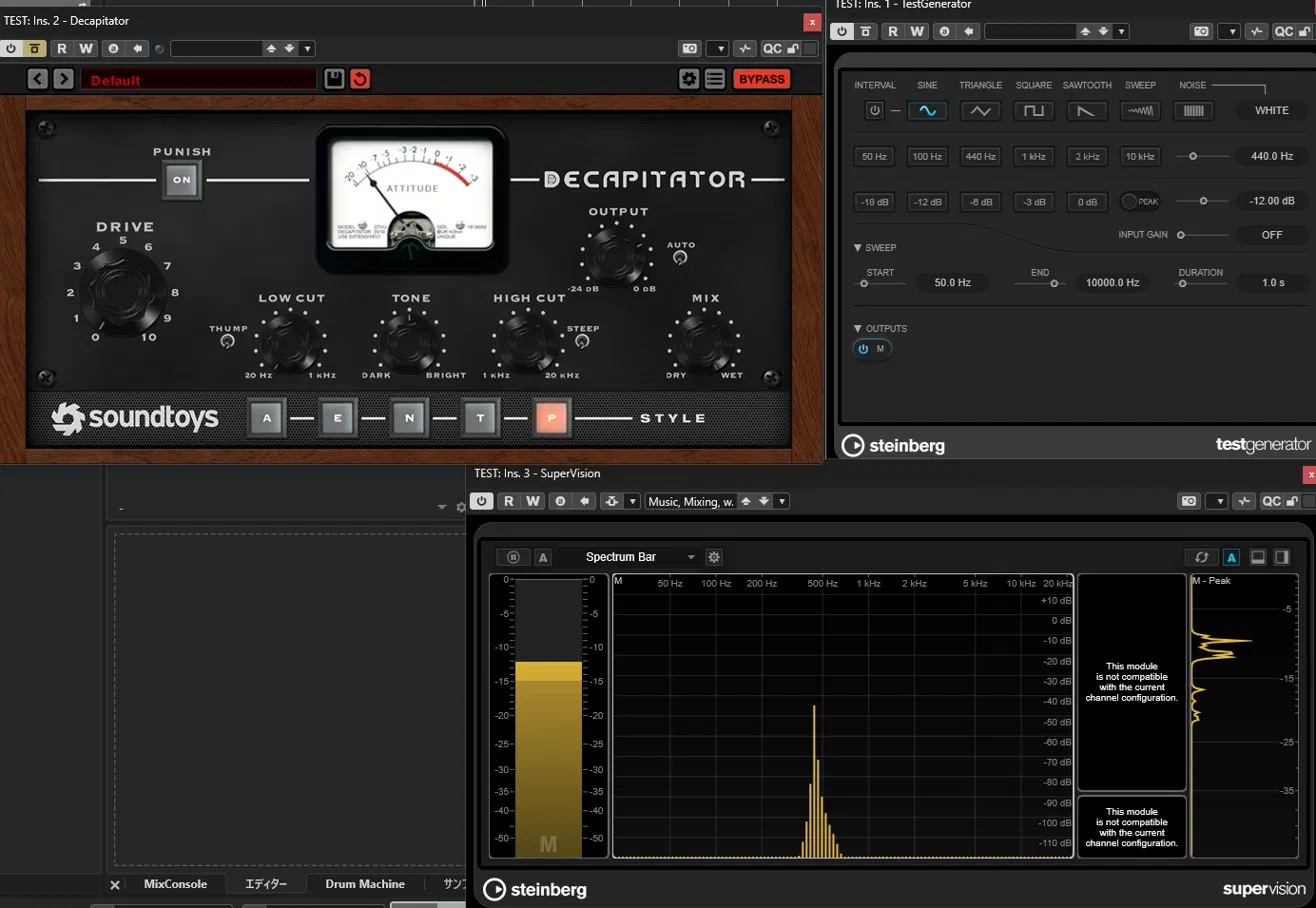Open SuperVision preset dropdown beside Music, Mixing
Viewport: 1316px width, 908px height.
[x=782, y=501]
